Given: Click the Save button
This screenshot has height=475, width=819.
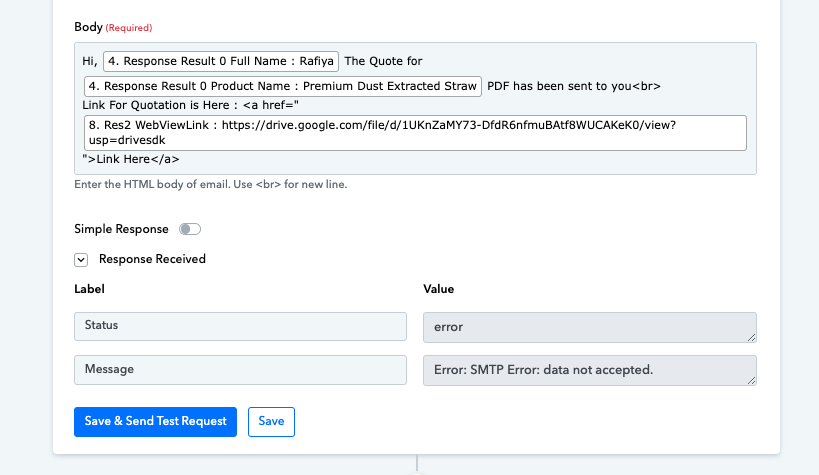Looking at the screenshot, I should pos(271,422).
